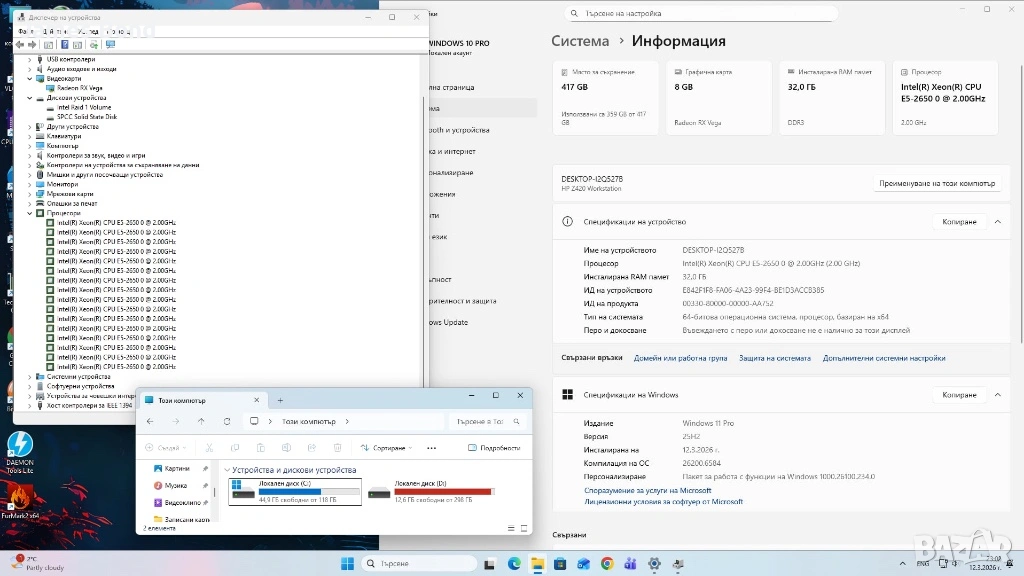Open the three-dots more options in File Explorer
The width and height of the screenshot is (1024, 576).
[431, 448]
